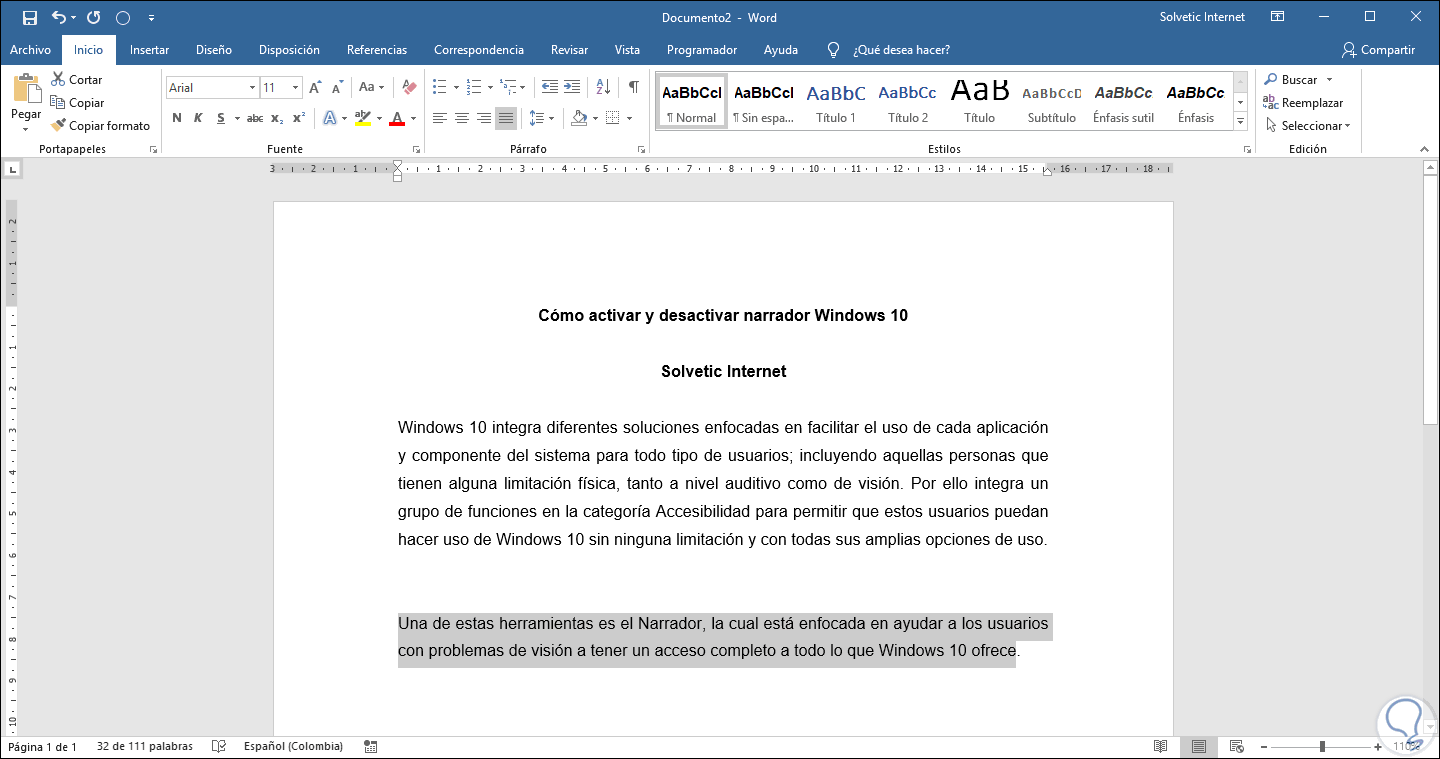The width and height of the screenshot is (1440, 759).
Task: Toggle strikethrough formatting
Action: point(255,118)
